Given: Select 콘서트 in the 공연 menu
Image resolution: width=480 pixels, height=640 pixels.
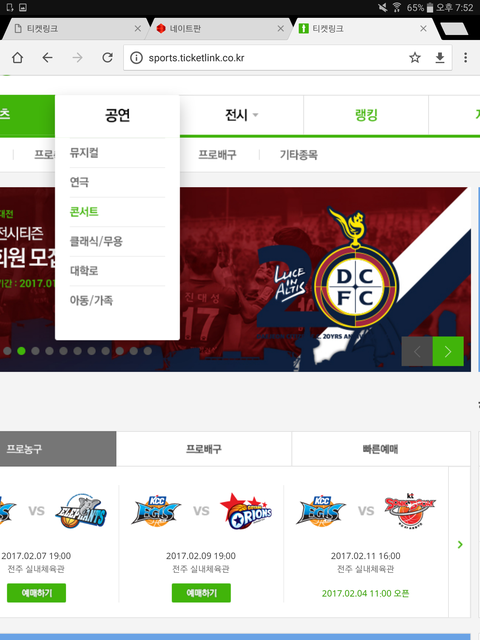Looking at the screenshot, I should click(x=84, y=212).
